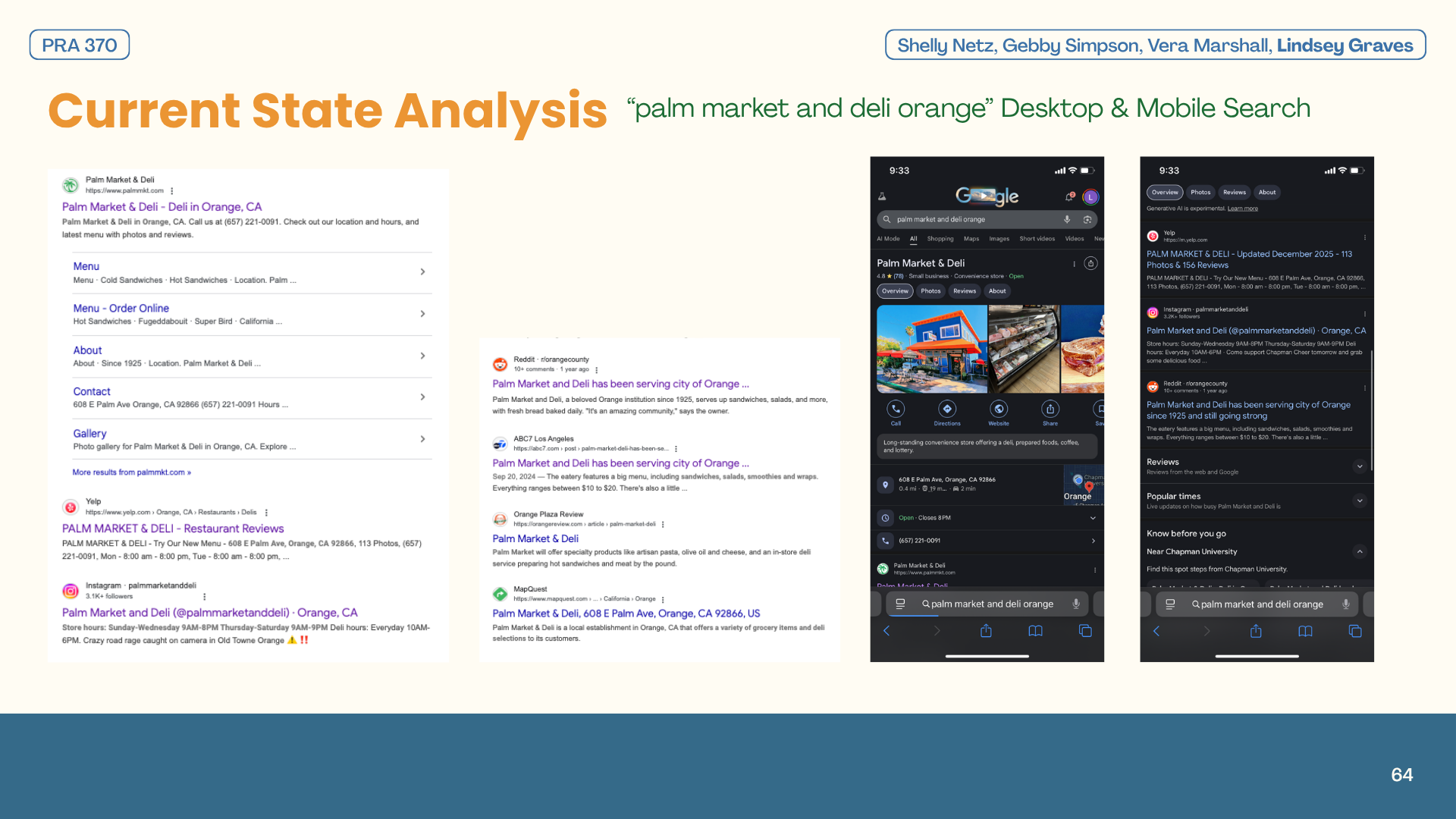Screen dimensions: 1456x819
Task: Open the purple 'L' profile avatar
Action: 1090,197
